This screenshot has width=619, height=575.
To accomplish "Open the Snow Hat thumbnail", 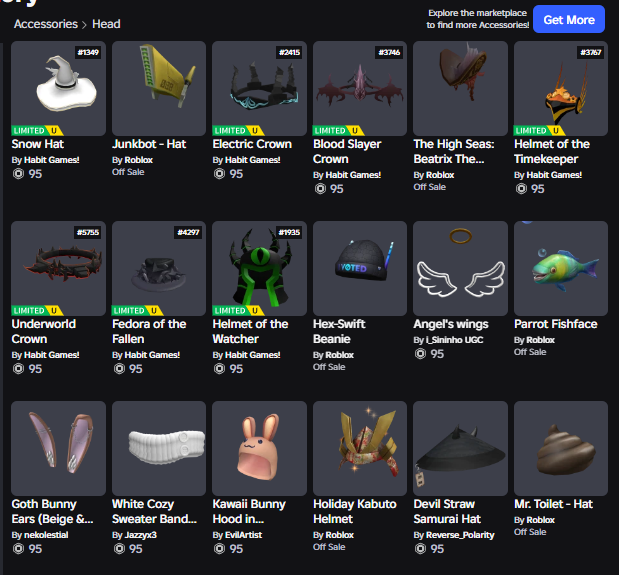I will 58,88.
